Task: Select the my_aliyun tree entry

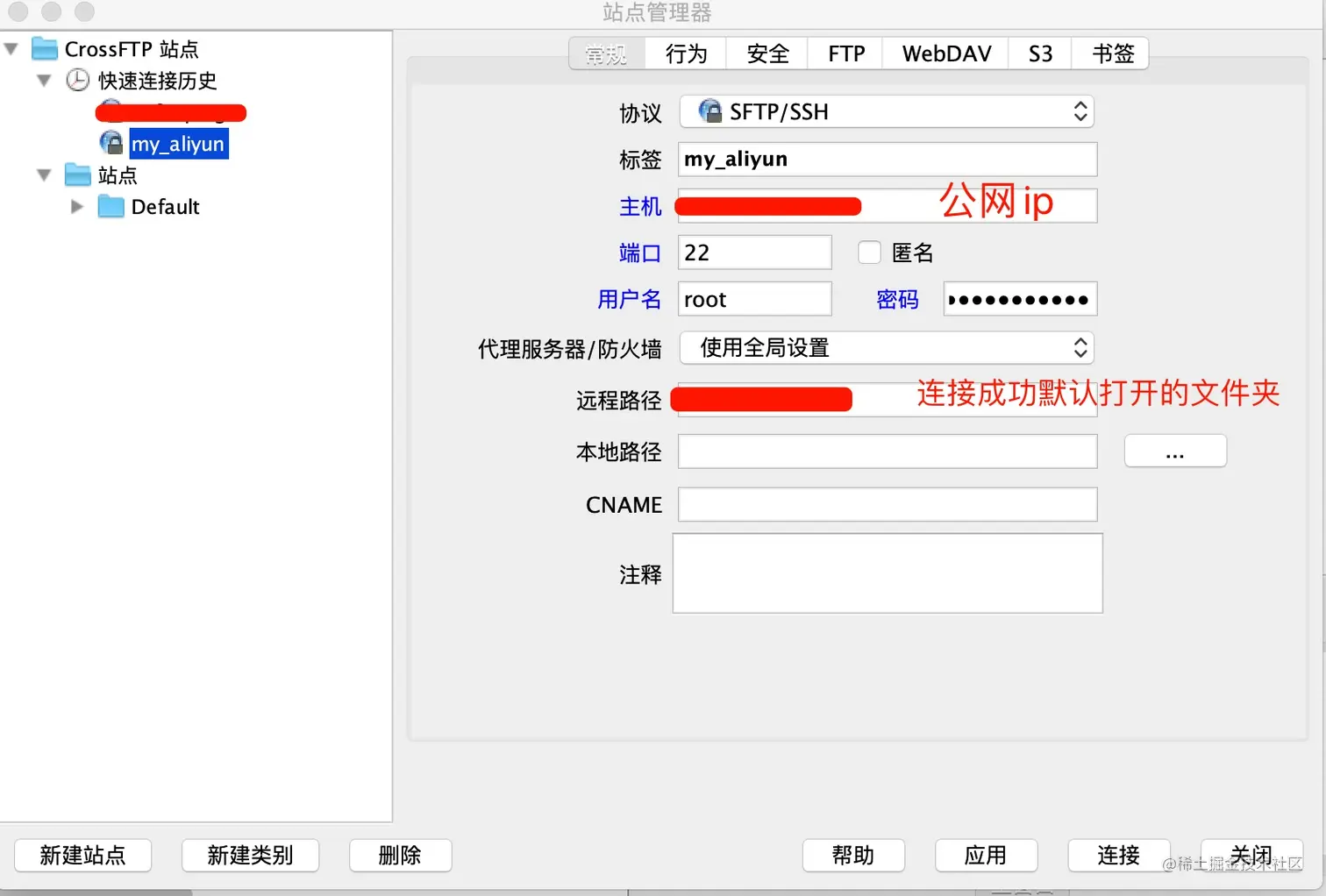Action: [179, 144]
